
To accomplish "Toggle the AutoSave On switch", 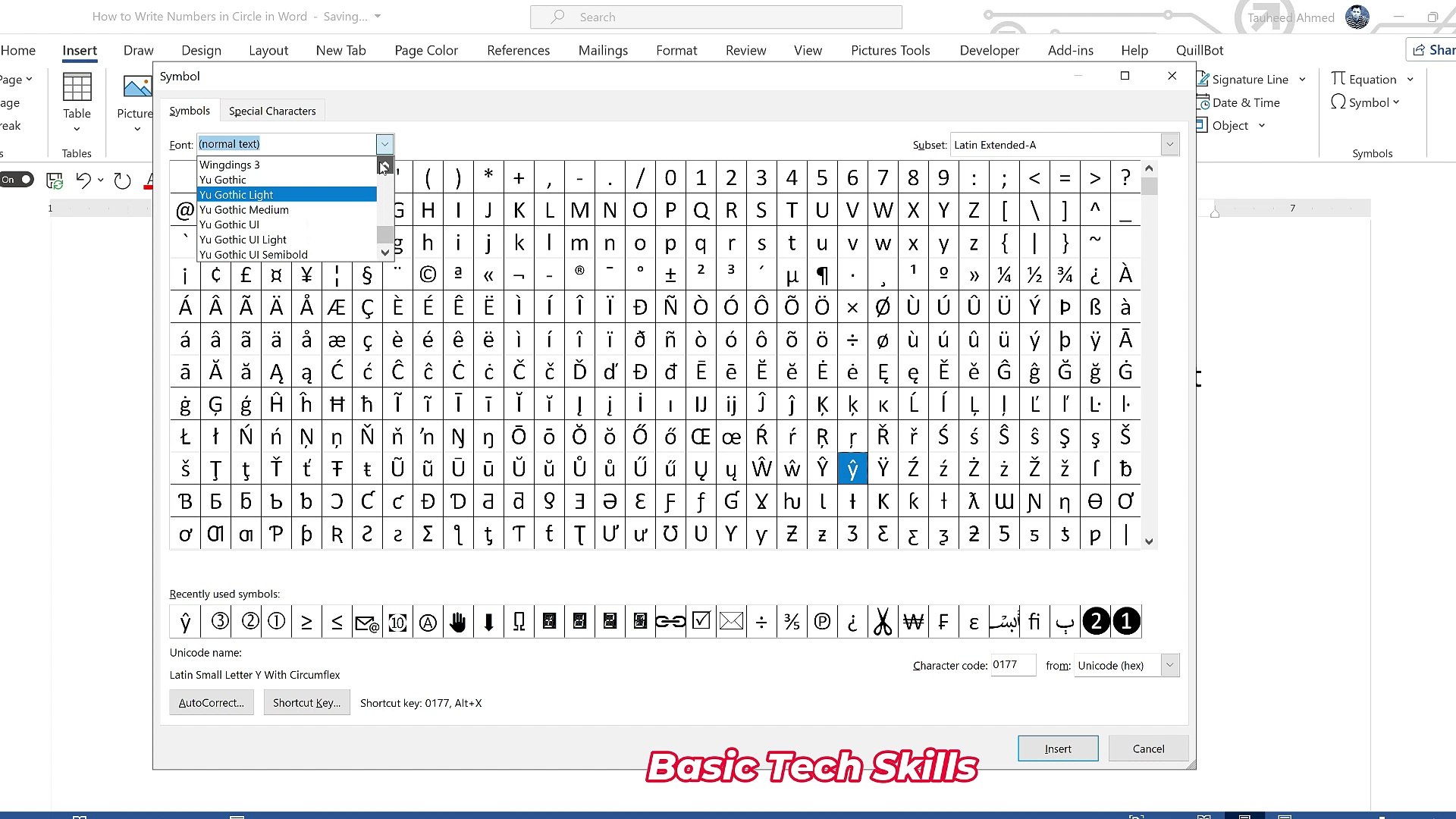I will pyautogui.click(x=17, y=180).
